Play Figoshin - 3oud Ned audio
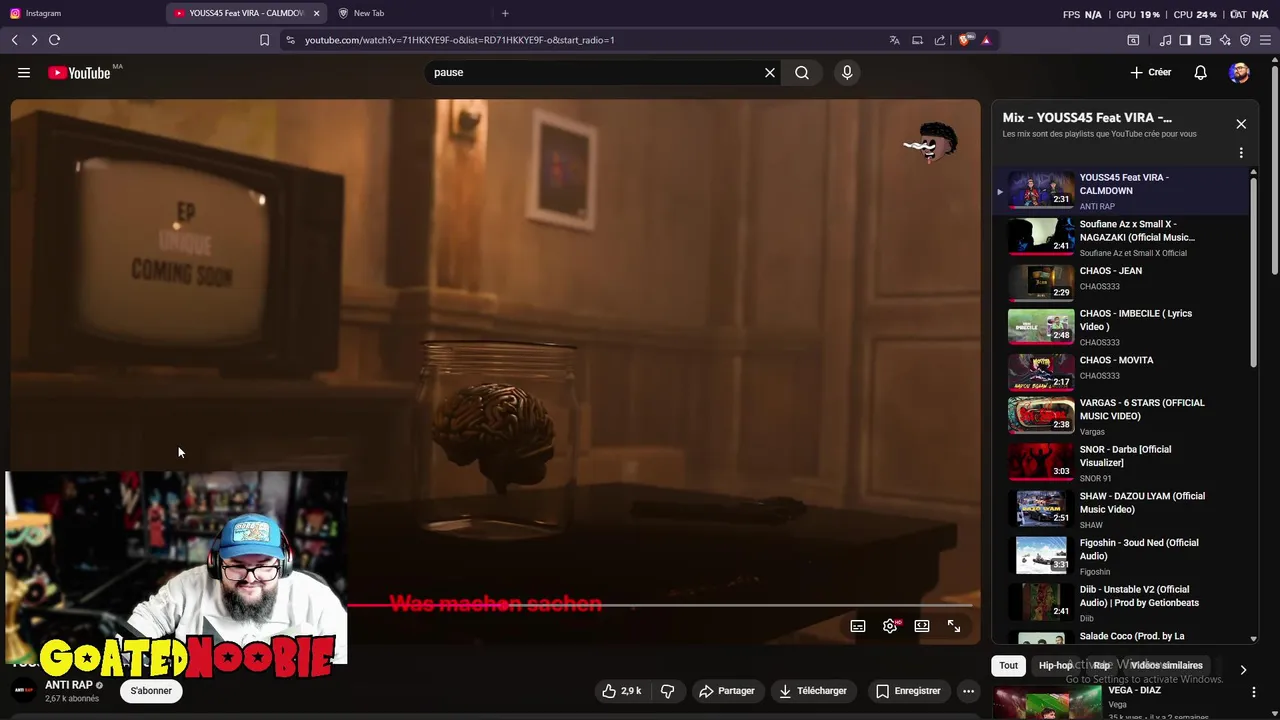Screen dimensions: 1280x720 1122,556
